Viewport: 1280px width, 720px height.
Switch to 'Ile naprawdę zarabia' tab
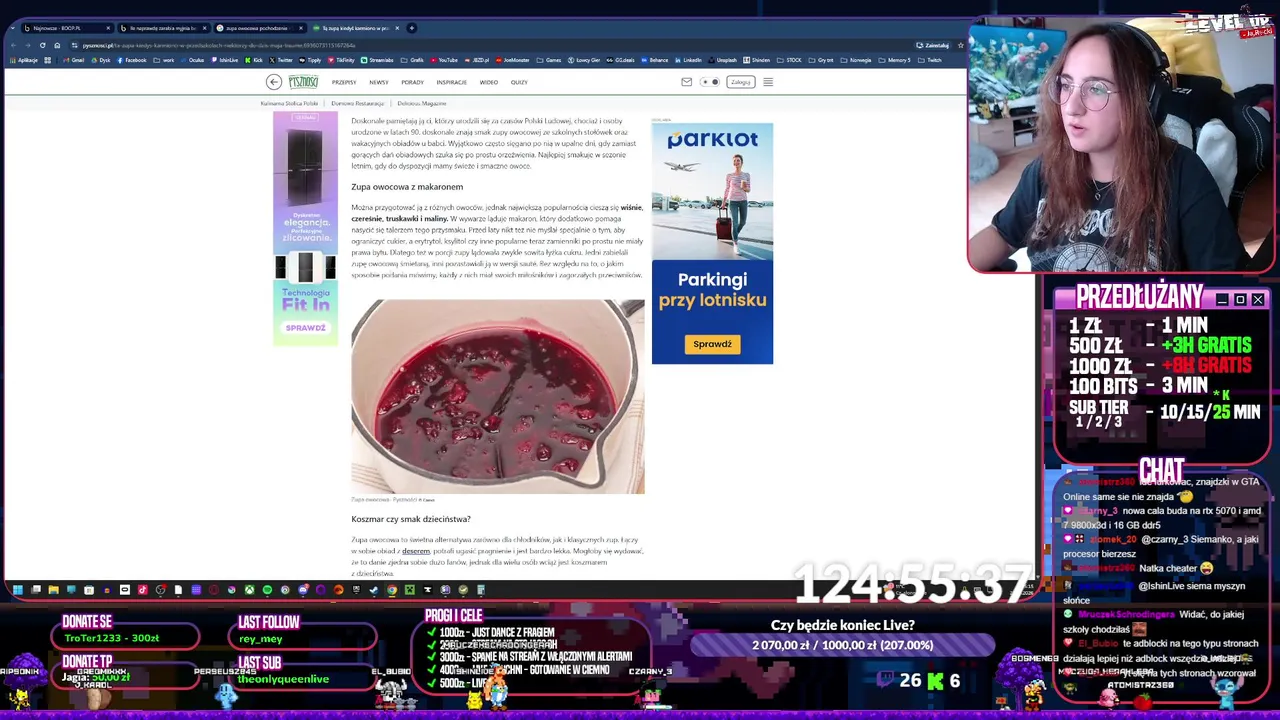point(163,28)
